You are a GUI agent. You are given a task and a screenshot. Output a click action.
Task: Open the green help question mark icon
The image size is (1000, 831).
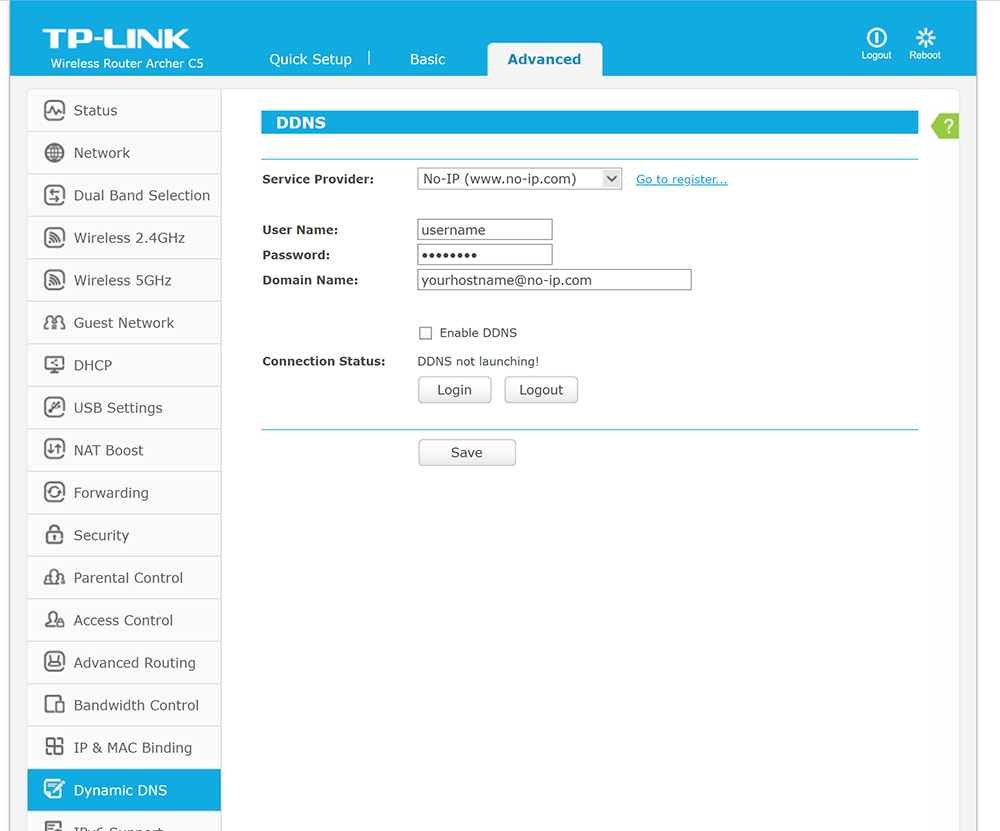947,126
